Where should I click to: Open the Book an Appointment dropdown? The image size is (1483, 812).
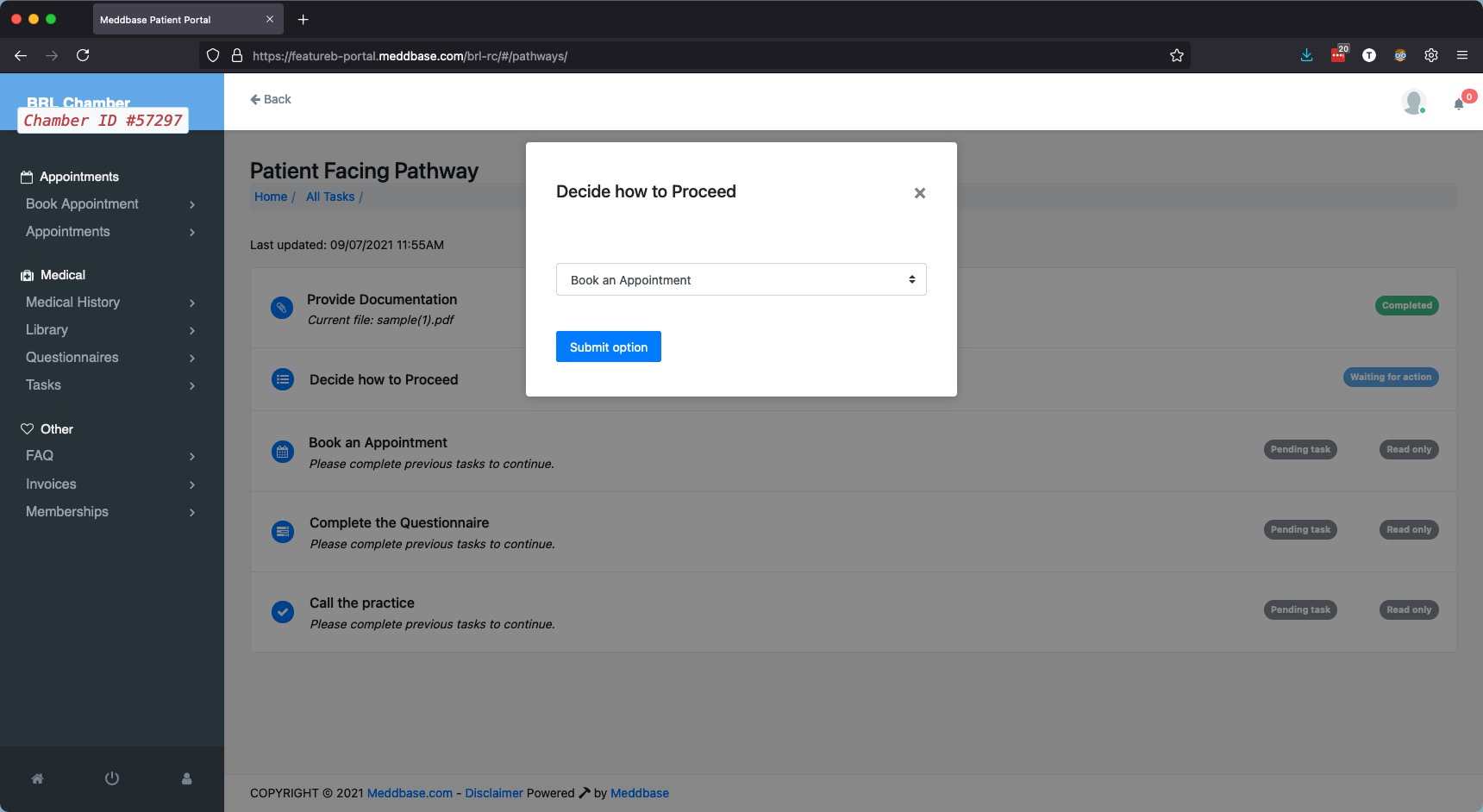point(741,279)
